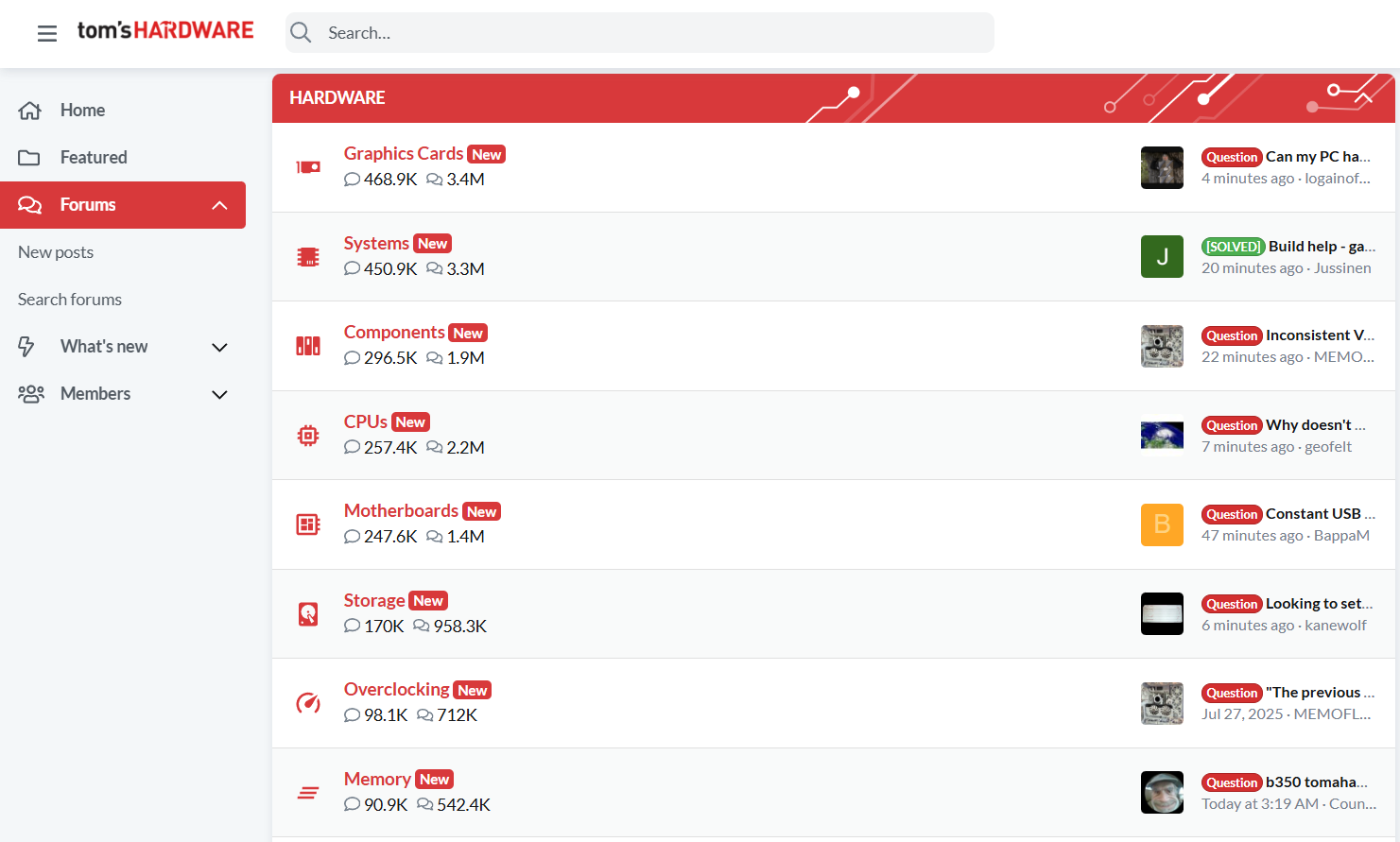Click the HARDWARE category header
The image size is (1400, 842).
click(337, 97)
